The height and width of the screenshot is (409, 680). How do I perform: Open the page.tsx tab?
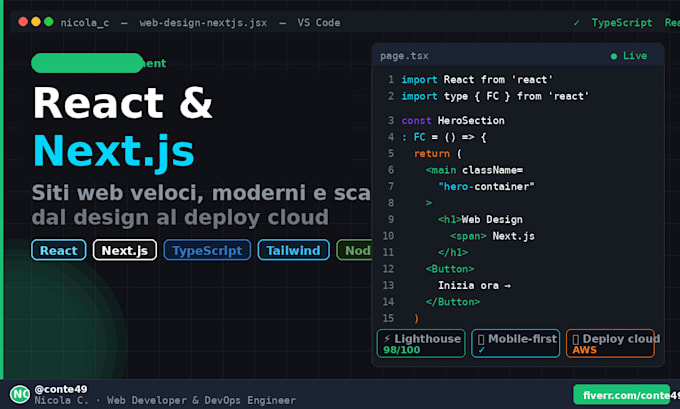404,56
